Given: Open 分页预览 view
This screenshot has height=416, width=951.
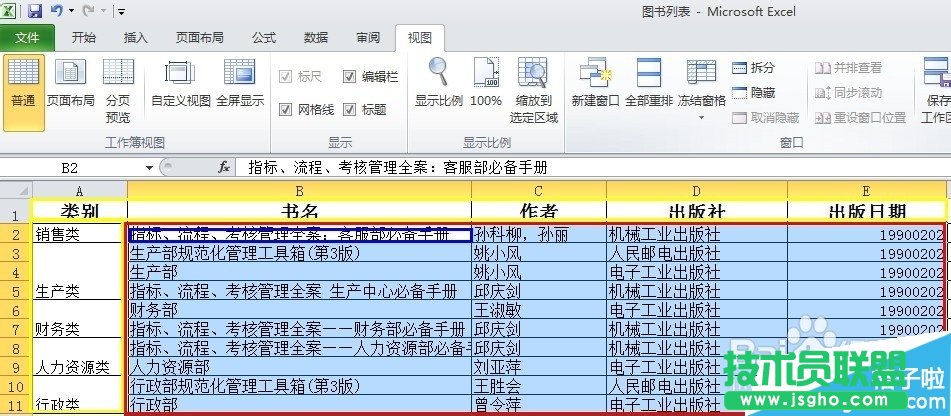Looking at the screenshot, I should [x=118, y=91].
